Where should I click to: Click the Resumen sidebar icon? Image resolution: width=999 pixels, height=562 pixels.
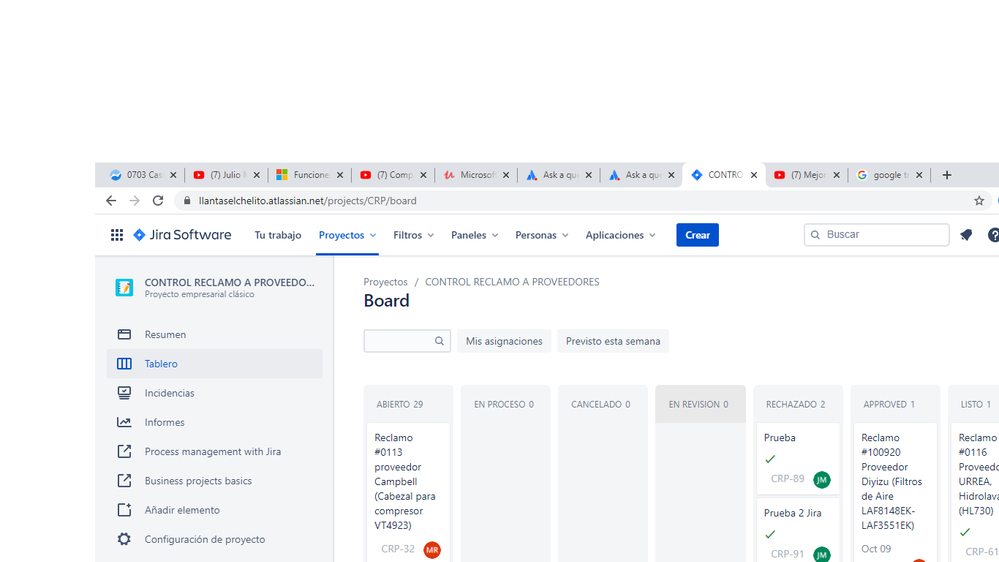[124, 335]
